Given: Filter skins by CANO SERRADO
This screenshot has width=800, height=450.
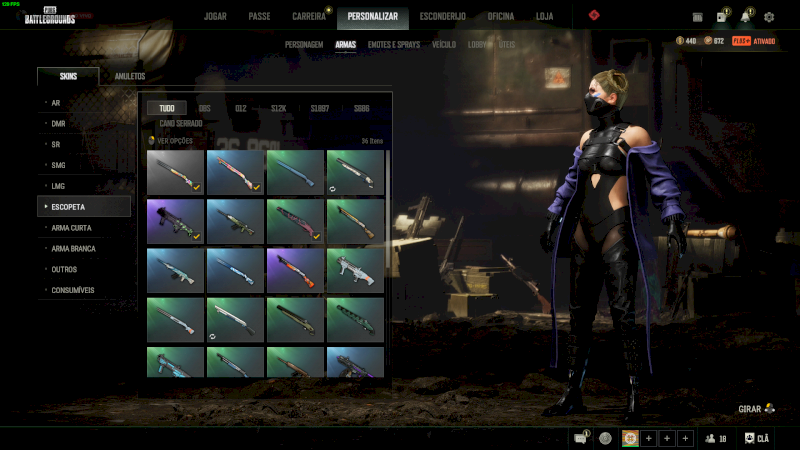Looking at the screenshot, I should point(181,123).
